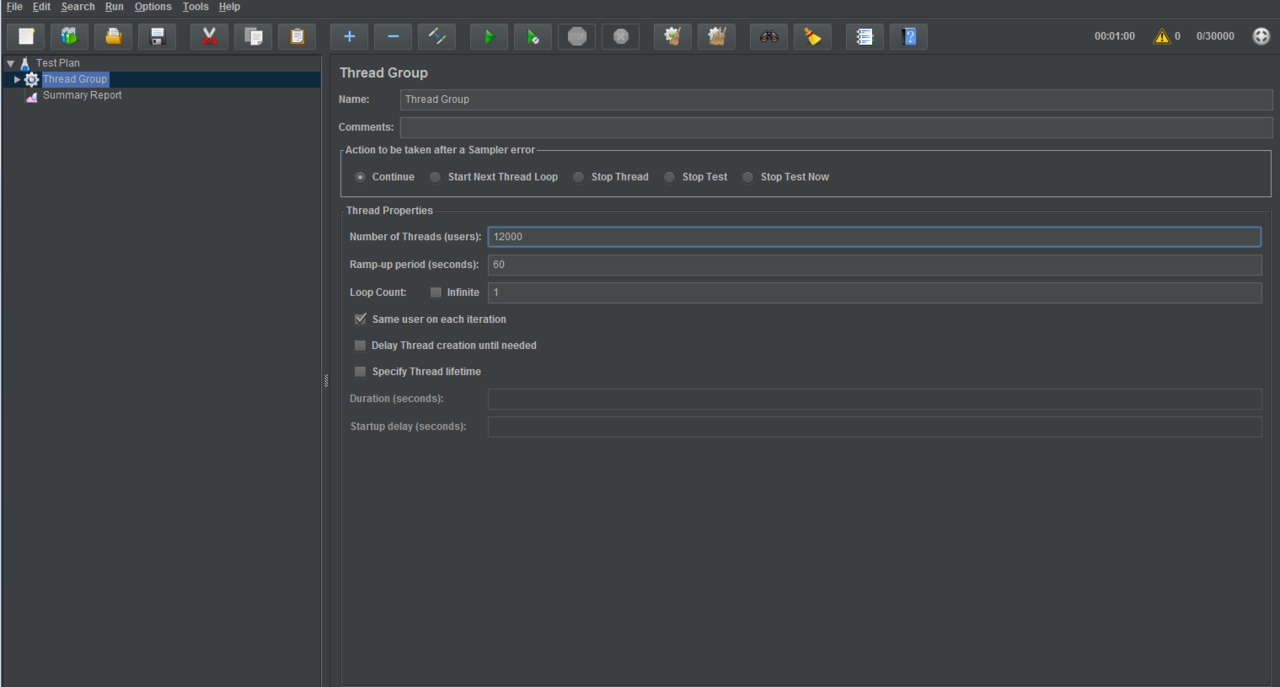Click the Save icon in toolbar

pyautogui.click(x=157, y=37)
